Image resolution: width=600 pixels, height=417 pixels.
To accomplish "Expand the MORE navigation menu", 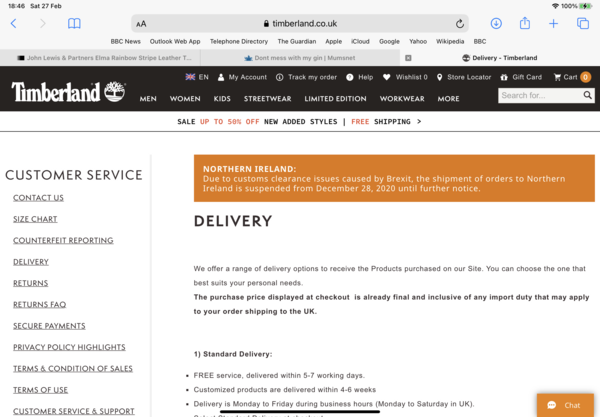I will point(448,99).
